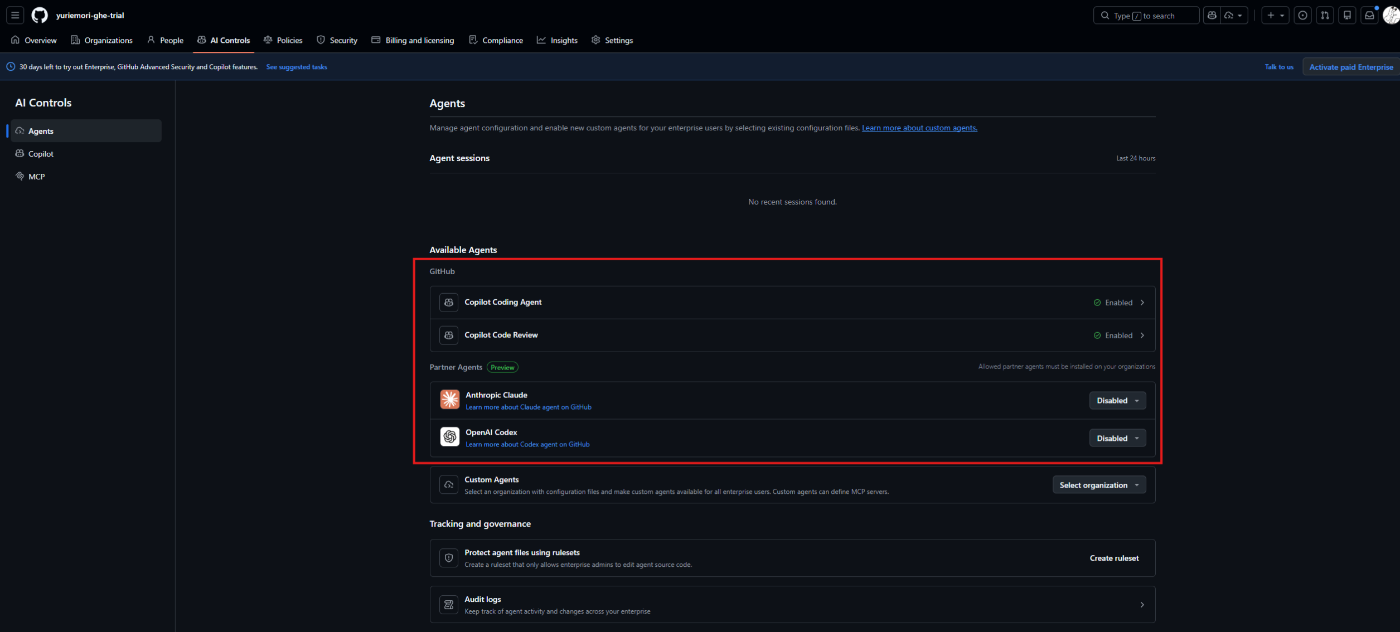Click the Anthropic Claude logo icon
1400x632 pixels.
click(x=450, y=399)
